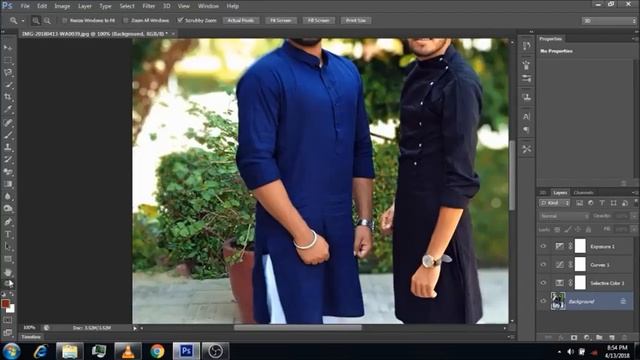Open workspace switcher dropdown top right

point(609,20)
